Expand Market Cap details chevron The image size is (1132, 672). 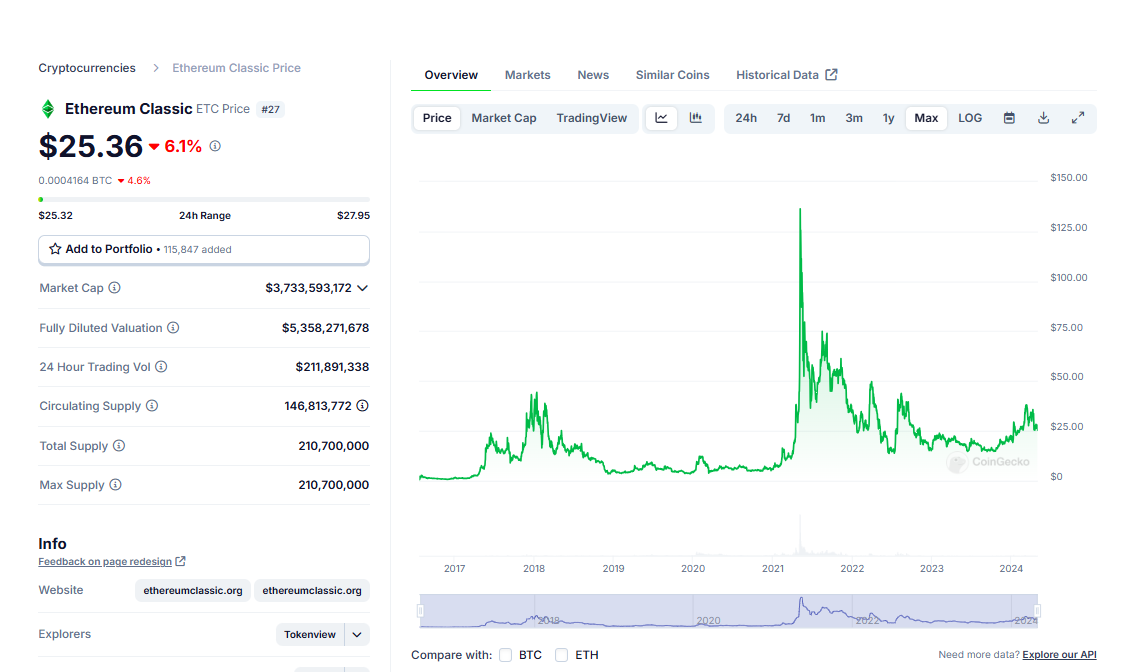362,288
